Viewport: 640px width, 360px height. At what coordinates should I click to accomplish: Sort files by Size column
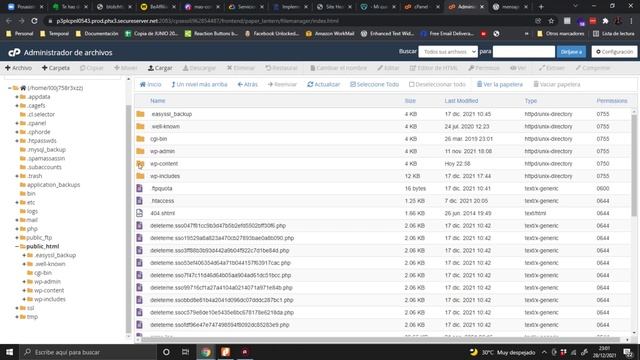410,101
